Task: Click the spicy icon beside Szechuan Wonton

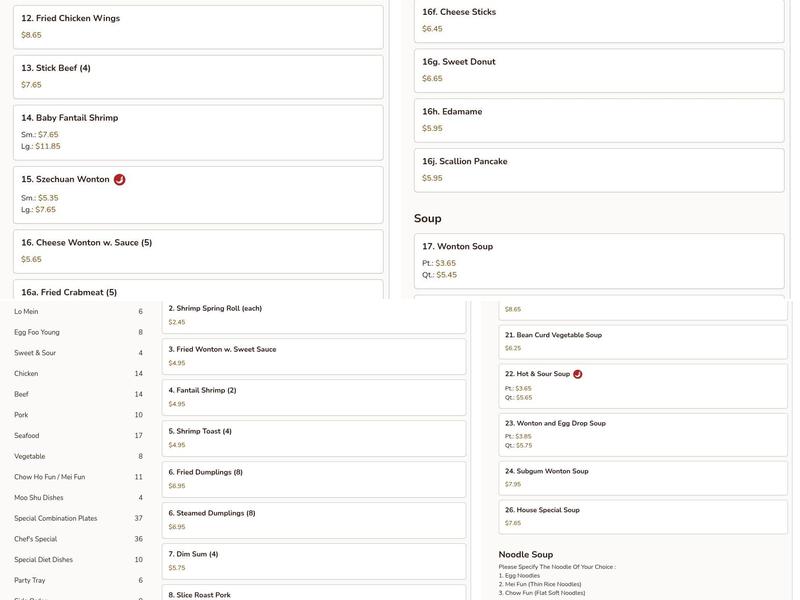Action: coord(120,180)
